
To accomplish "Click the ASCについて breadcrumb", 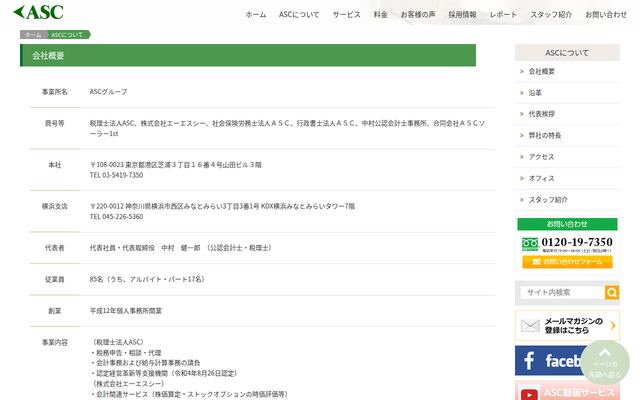I will coord(67,35).
